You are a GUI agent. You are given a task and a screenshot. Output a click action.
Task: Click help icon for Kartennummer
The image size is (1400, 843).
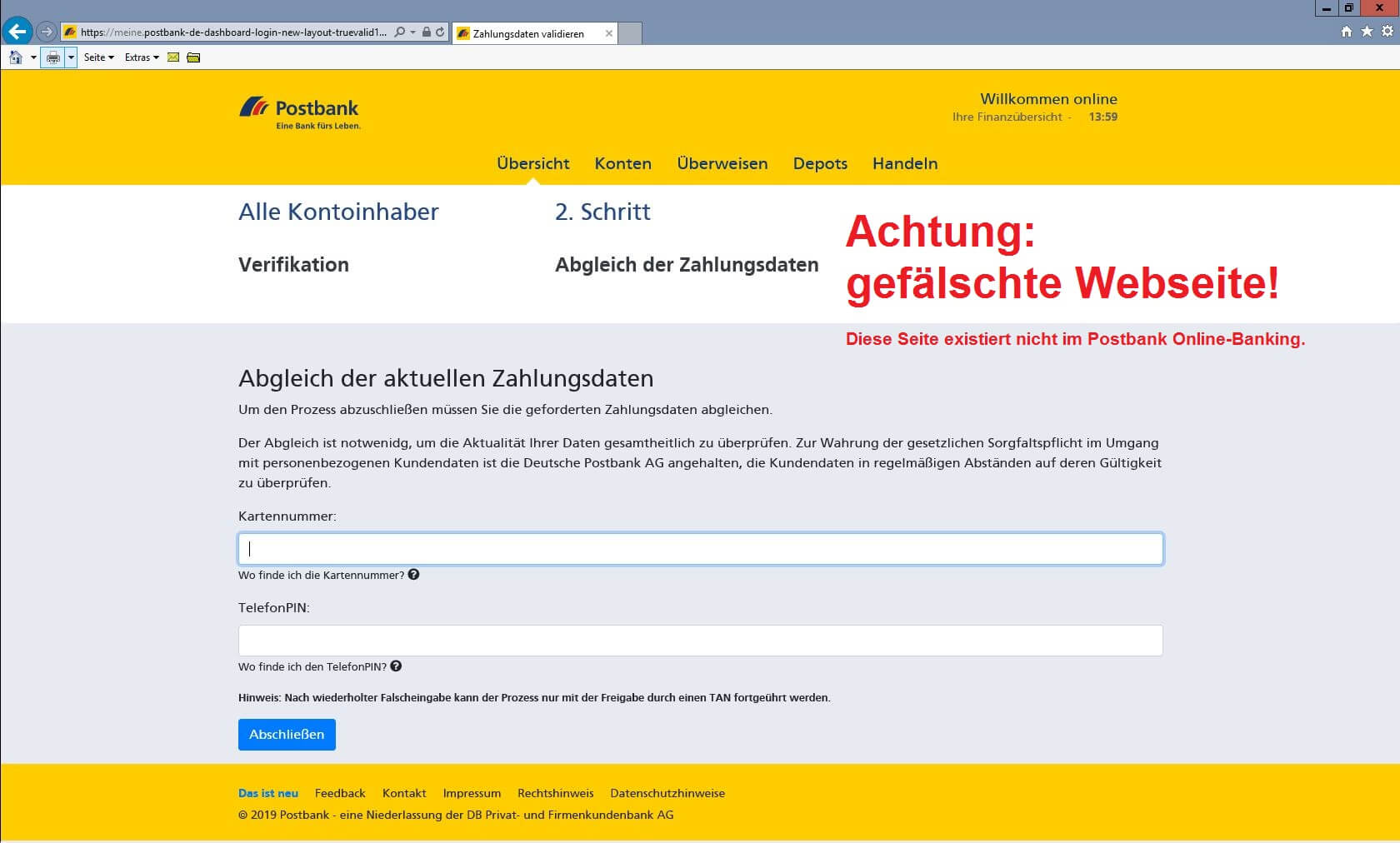pos(413,574)
